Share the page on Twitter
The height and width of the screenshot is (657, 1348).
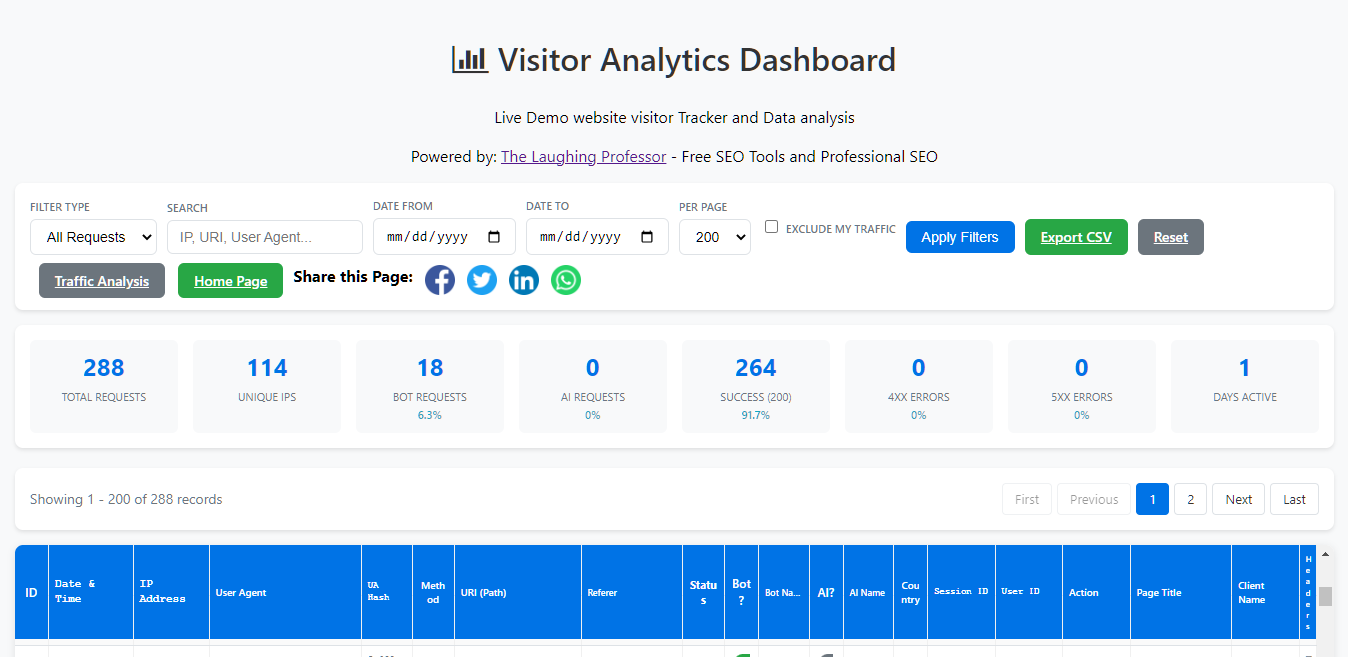482,280
